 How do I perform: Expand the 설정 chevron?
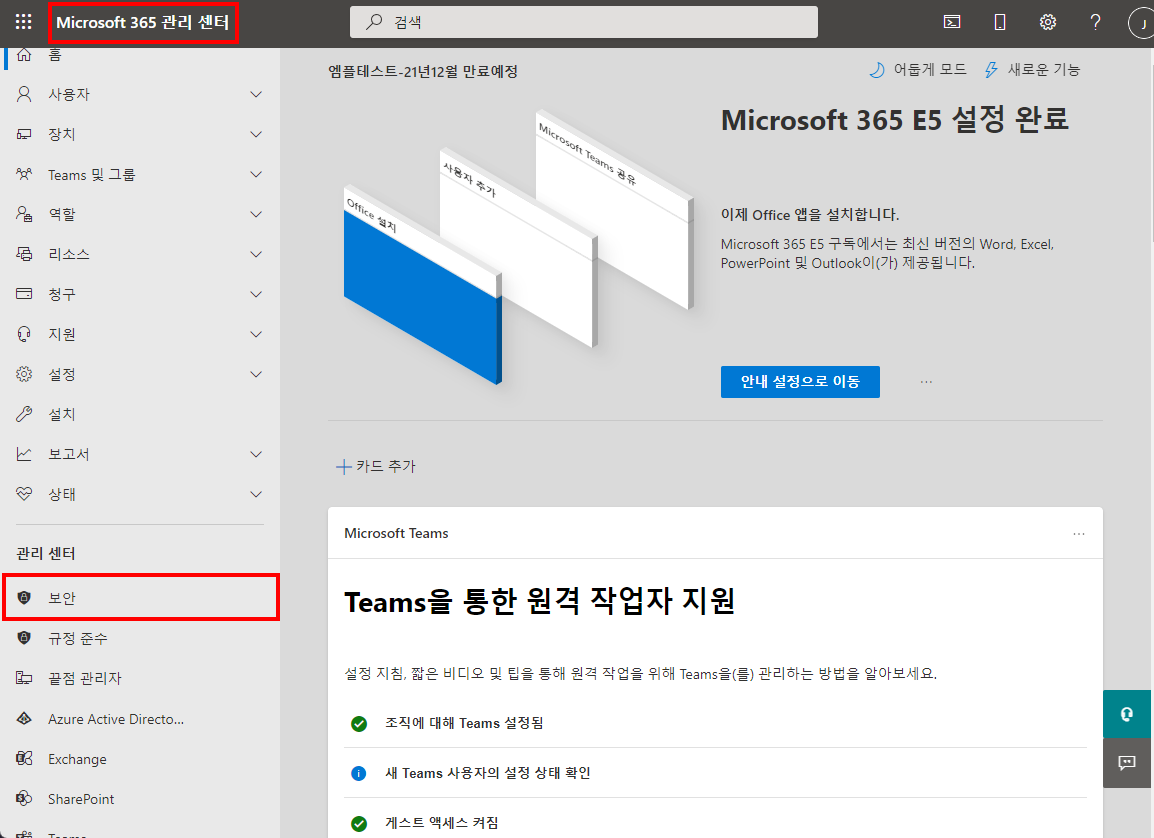pos(256,374)
